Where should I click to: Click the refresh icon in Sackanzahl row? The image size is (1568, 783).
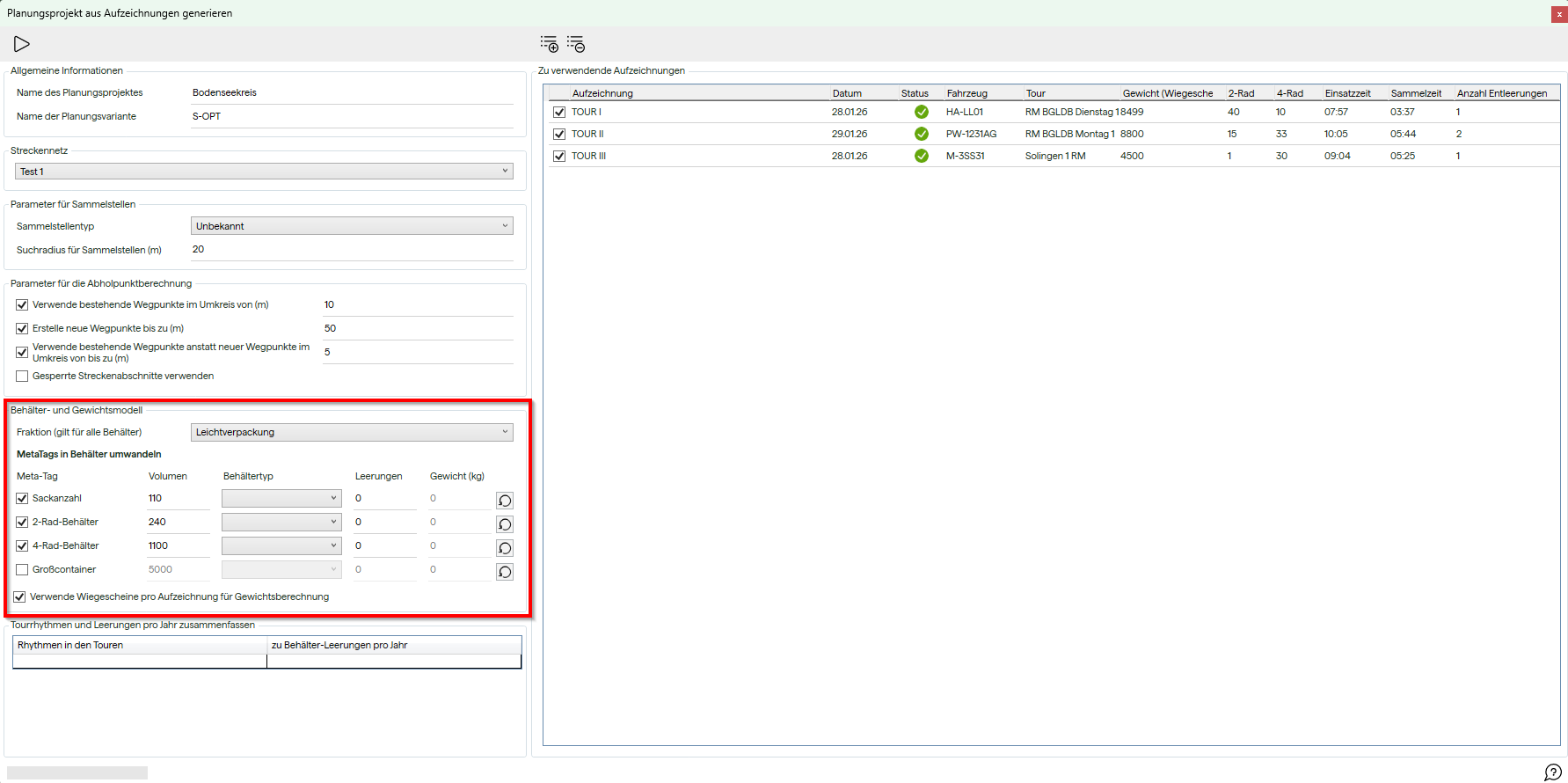point(505,501)
